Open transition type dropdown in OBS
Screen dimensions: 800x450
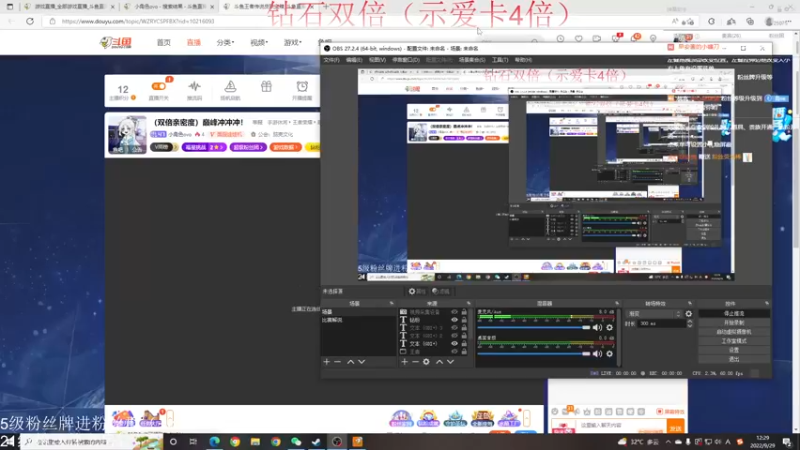[x=654, y=314]
